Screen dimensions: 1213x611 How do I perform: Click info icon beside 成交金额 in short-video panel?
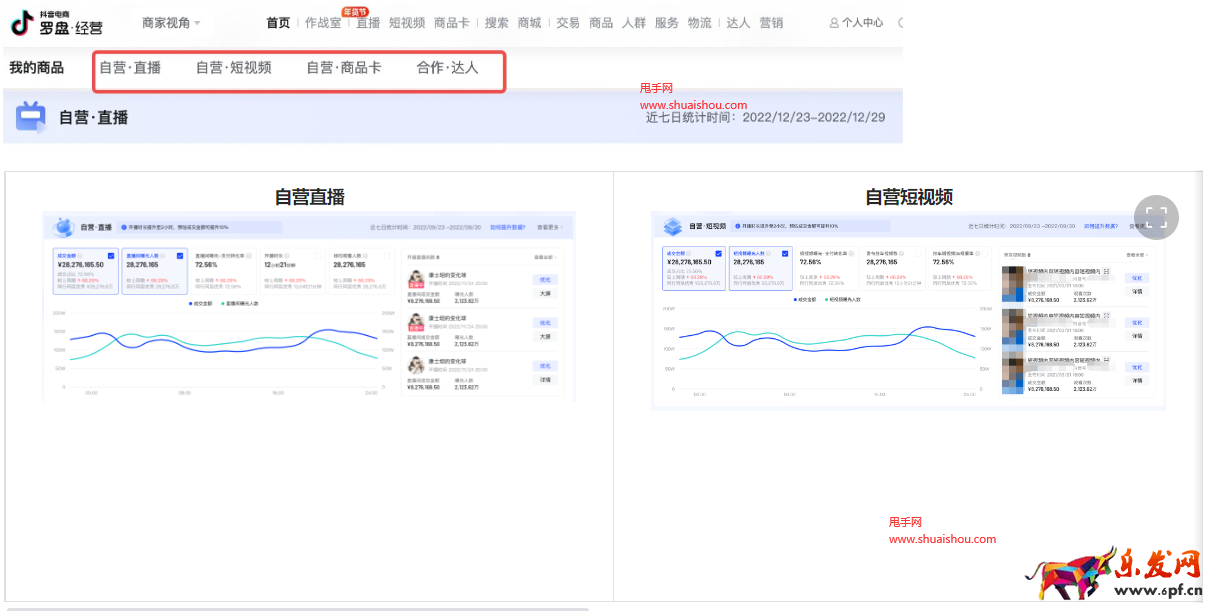pyautogui.click(x=689, y=253)
